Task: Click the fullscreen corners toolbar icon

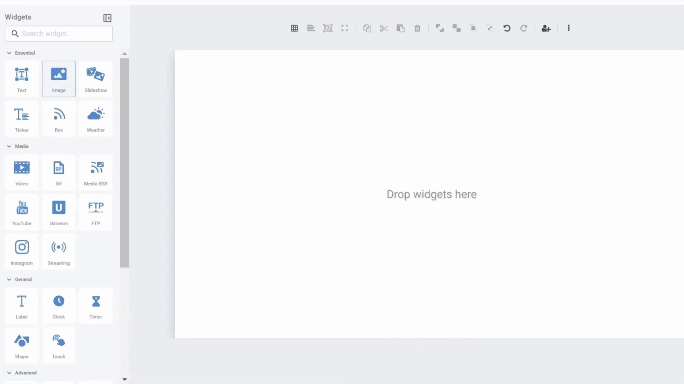Action: [x=345, y=28]
